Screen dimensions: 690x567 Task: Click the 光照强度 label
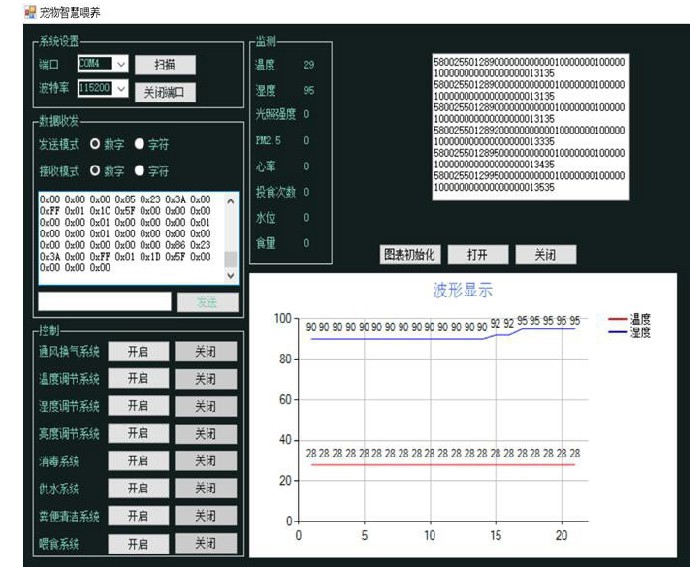click(276, 114)
